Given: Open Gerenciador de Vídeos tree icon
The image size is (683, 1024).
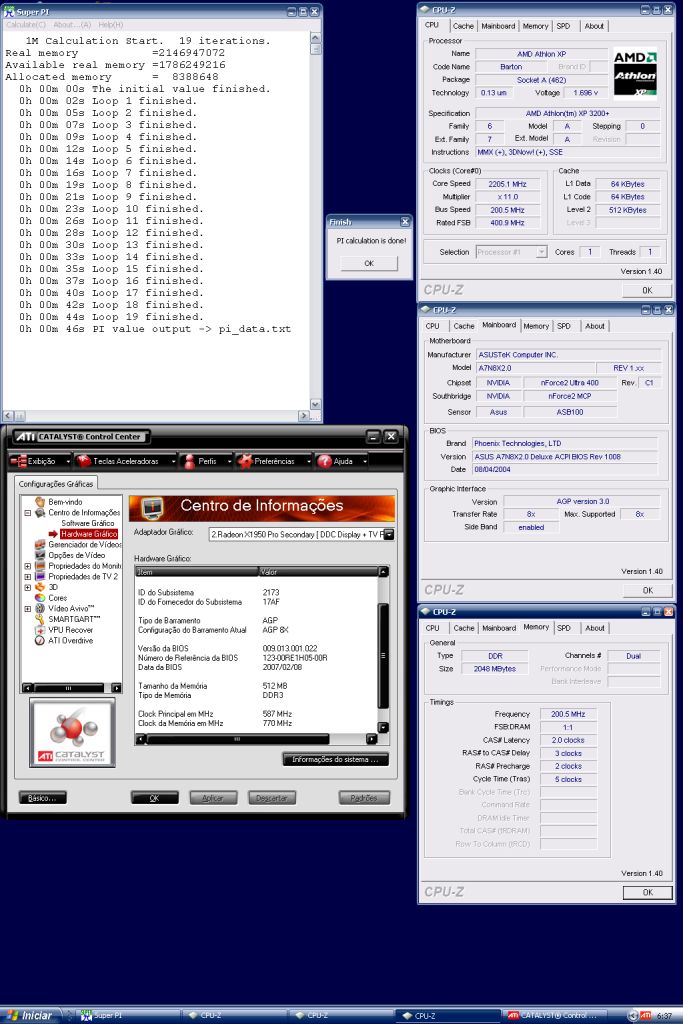Looking at the screenshot, I should click(40, 545).
